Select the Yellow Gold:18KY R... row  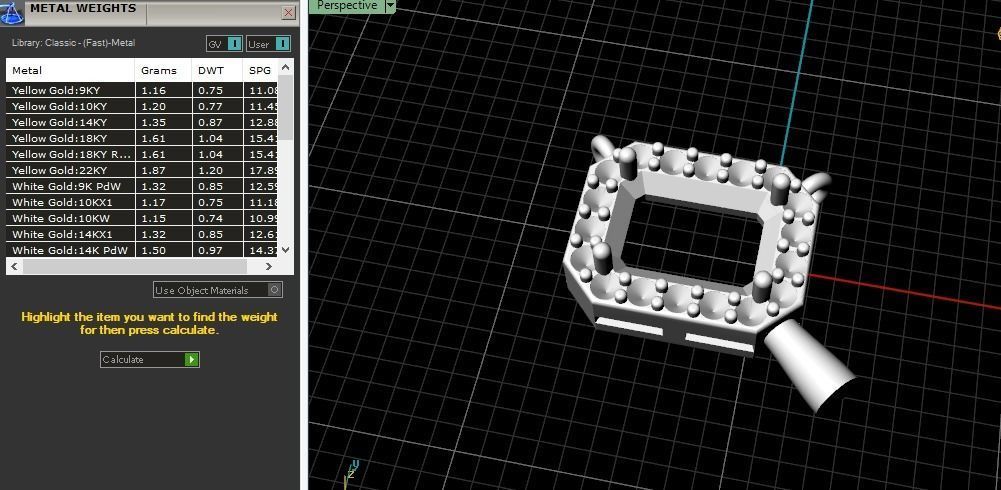pos(142,154)
